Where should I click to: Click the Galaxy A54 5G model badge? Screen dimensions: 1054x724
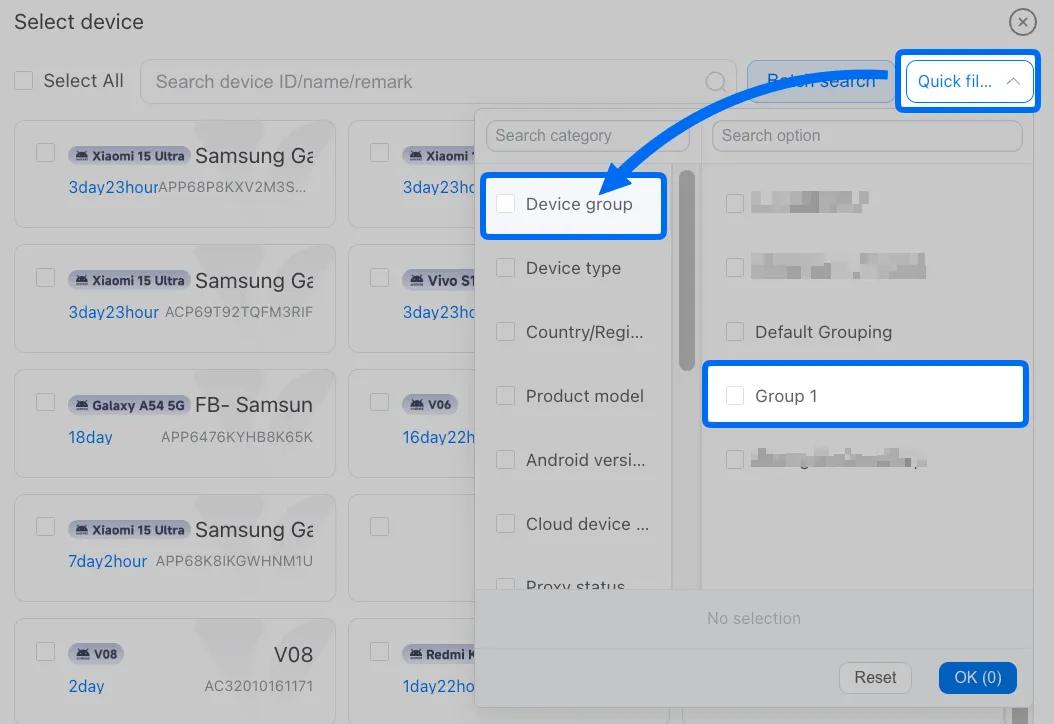point(129,405)
